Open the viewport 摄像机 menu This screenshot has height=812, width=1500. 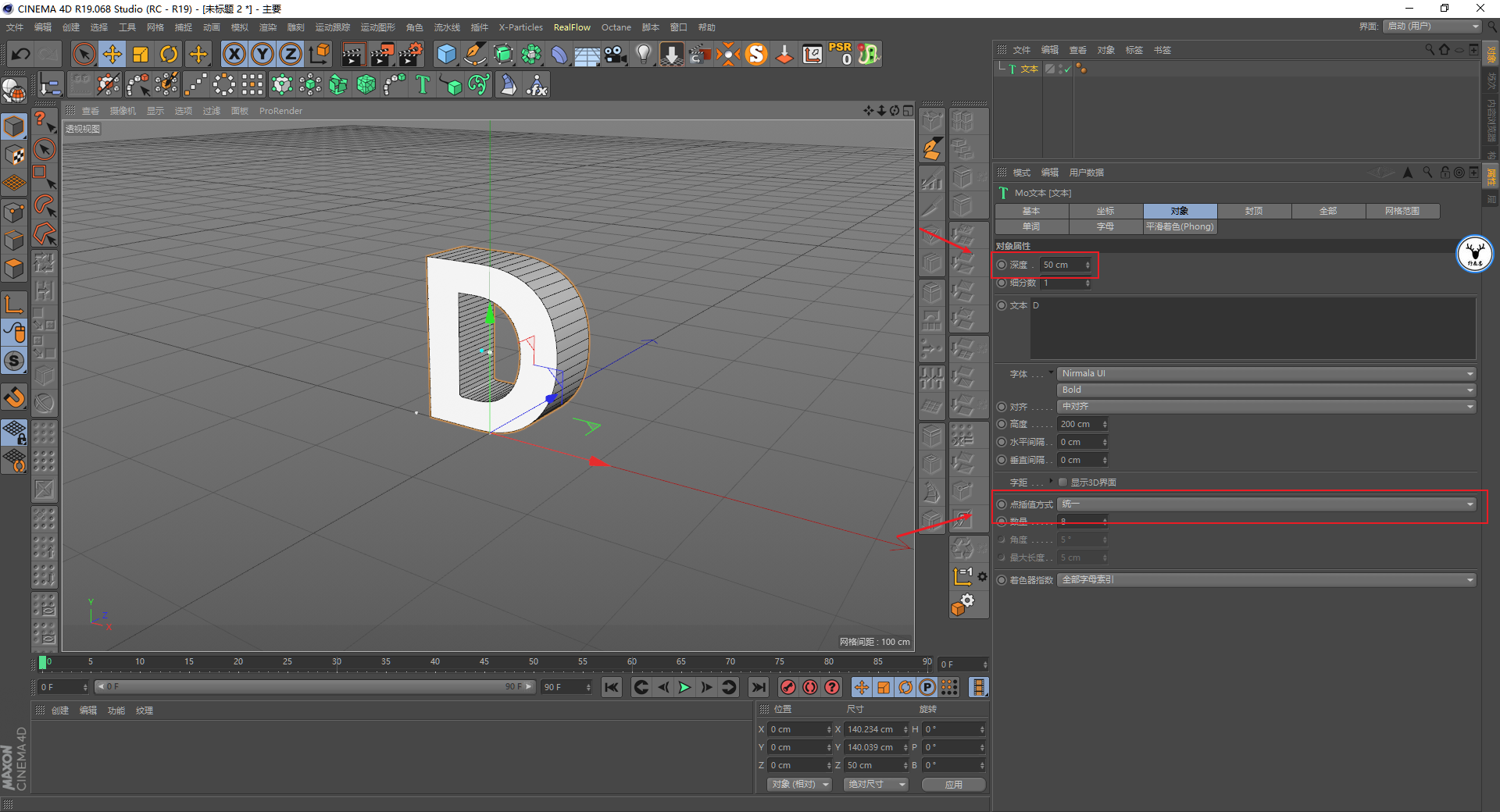click(123, 111)
